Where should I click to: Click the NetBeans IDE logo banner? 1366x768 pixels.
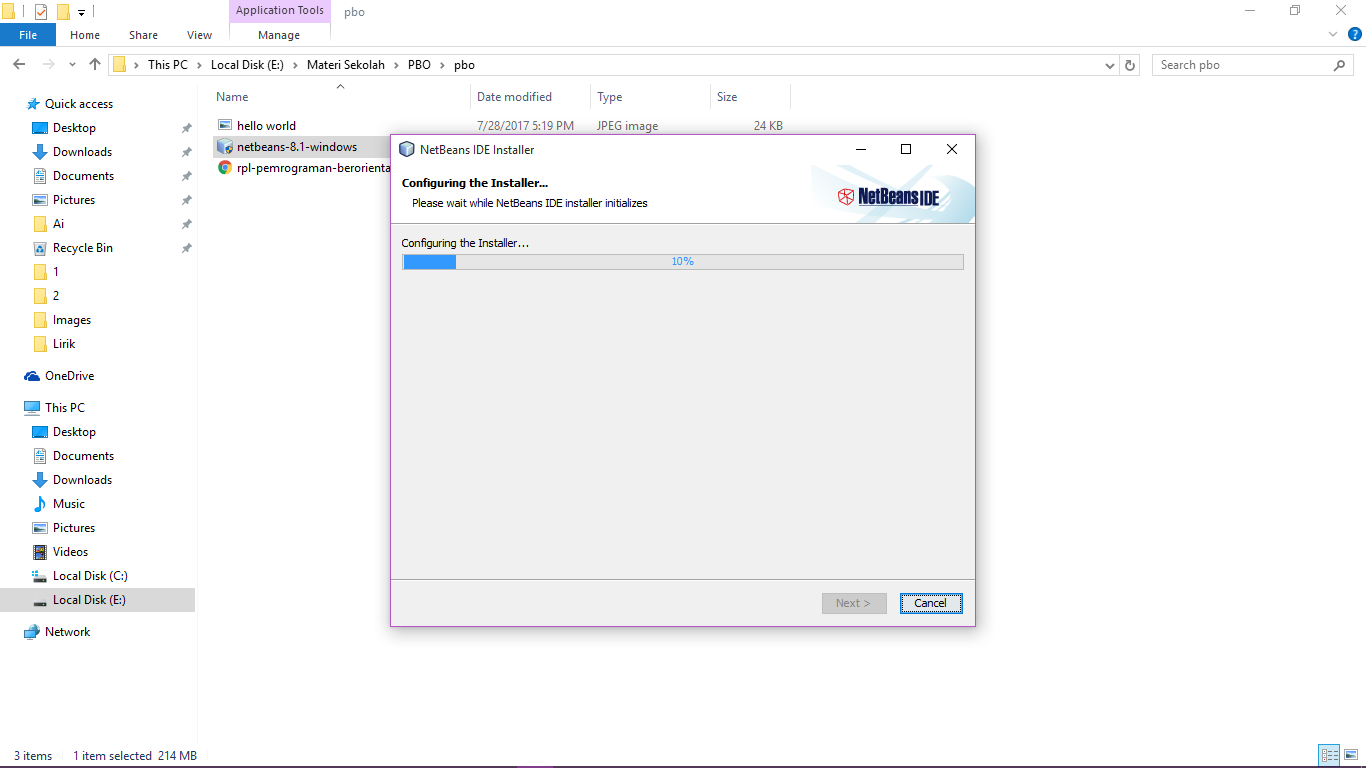click(x=888, y=196)
